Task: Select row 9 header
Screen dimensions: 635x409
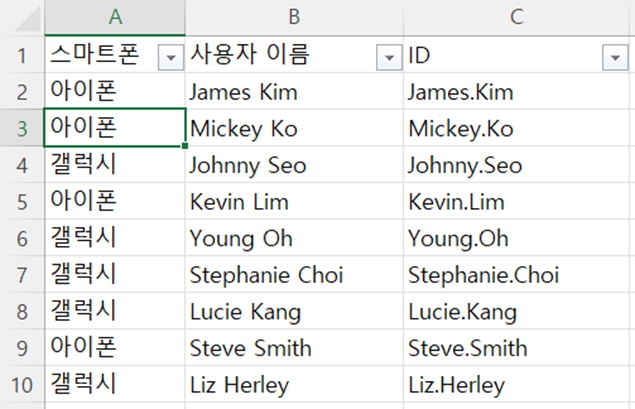Action: pos(22,347)
